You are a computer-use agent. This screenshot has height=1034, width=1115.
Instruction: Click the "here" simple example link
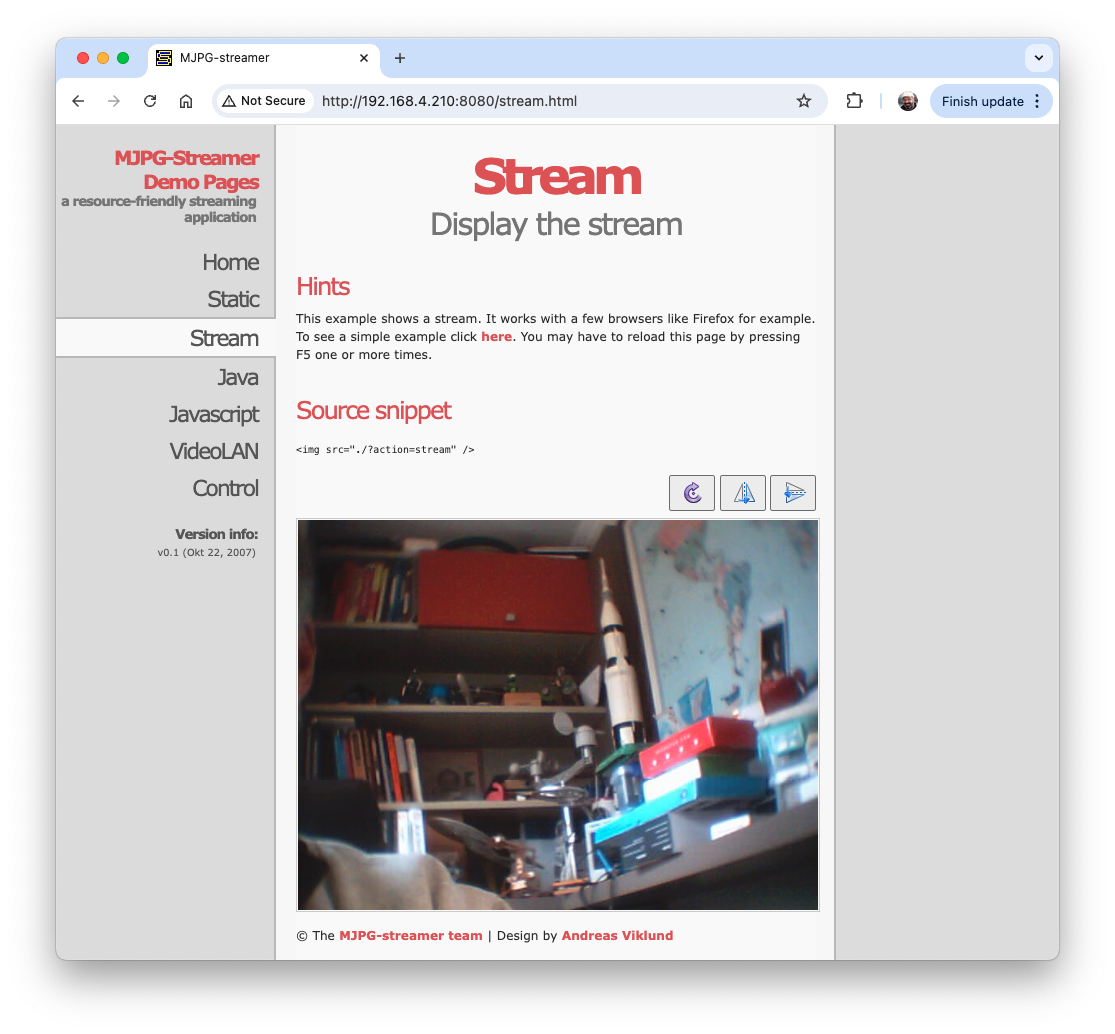click(x=496, y=337)
